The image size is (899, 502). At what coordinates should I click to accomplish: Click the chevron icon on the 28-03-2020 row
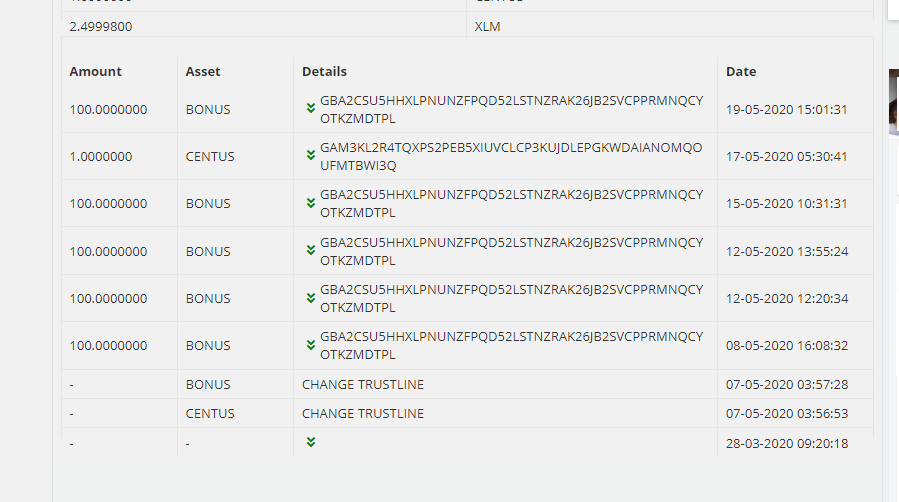[x=311, y=441]
